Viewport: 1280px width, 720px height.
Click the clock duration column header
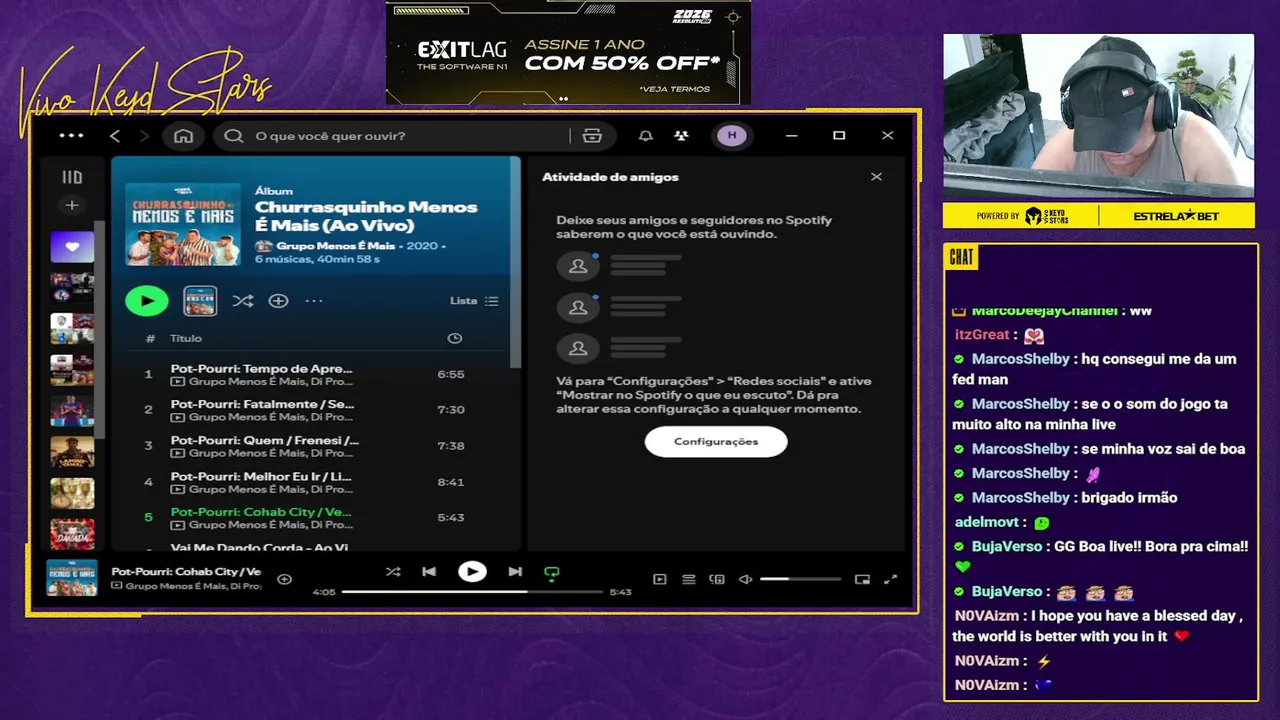455,339
